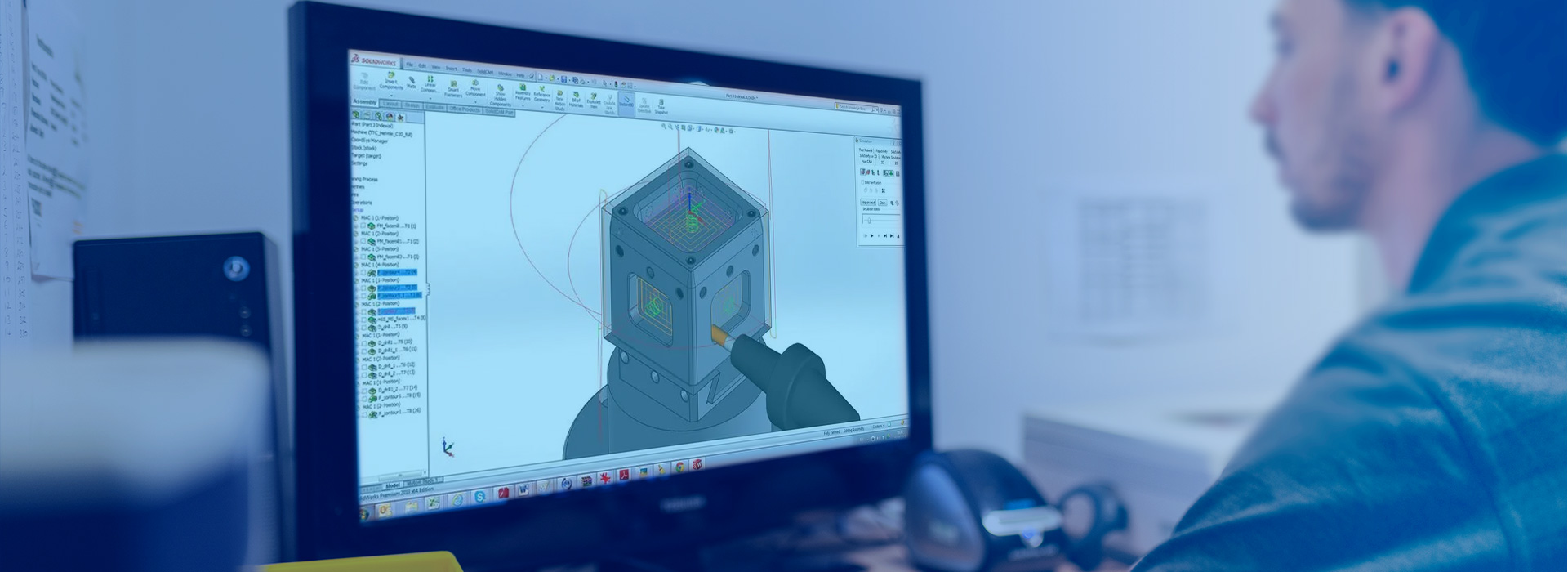Select the Model tab at the bottom

393,485
